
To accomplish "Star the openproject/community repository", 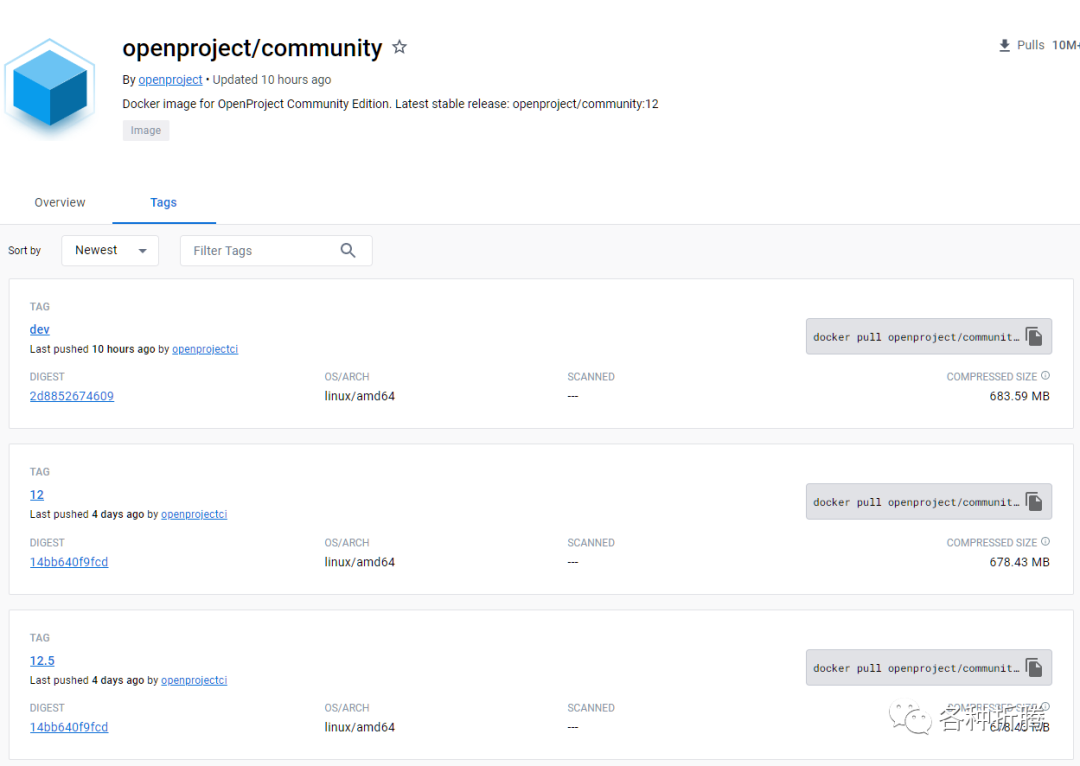I will (x=399, y=47).
